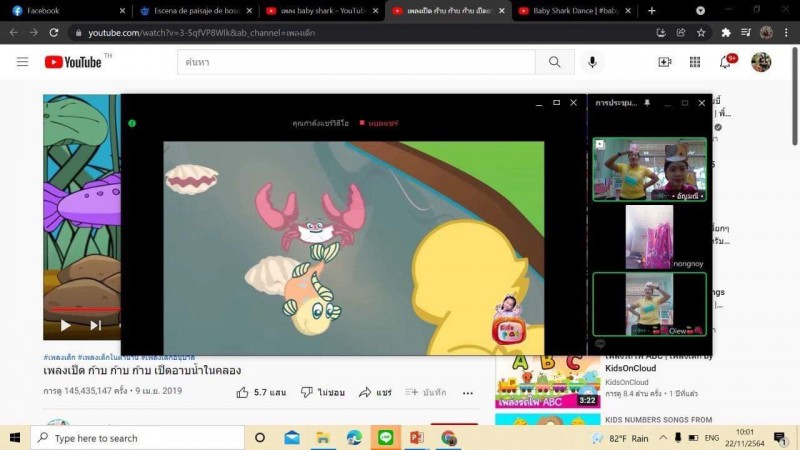
Task: Open the three-dot more actions menu under video
Action: [467, 393]
